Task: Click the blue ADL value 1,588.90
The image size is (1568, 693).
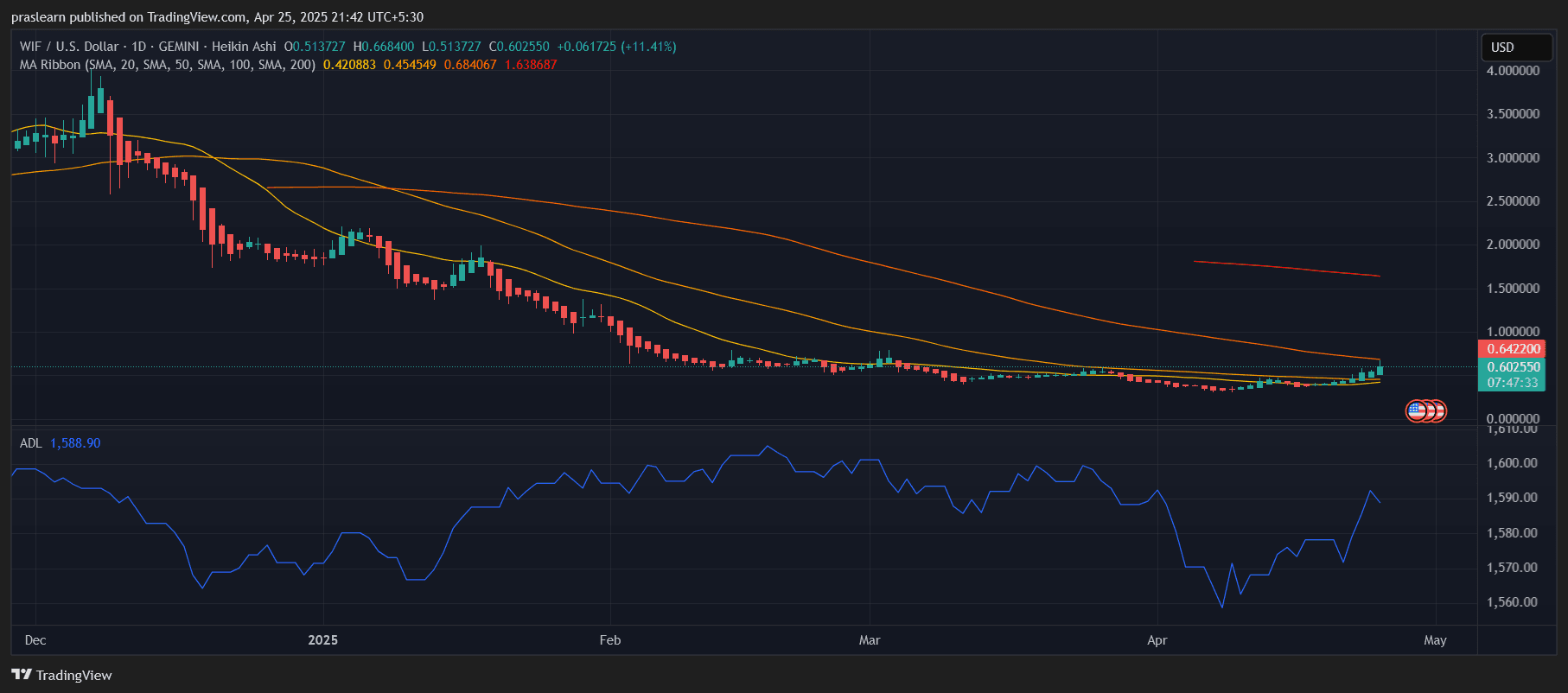Action: pyautogui.click(x=75, y=443)
